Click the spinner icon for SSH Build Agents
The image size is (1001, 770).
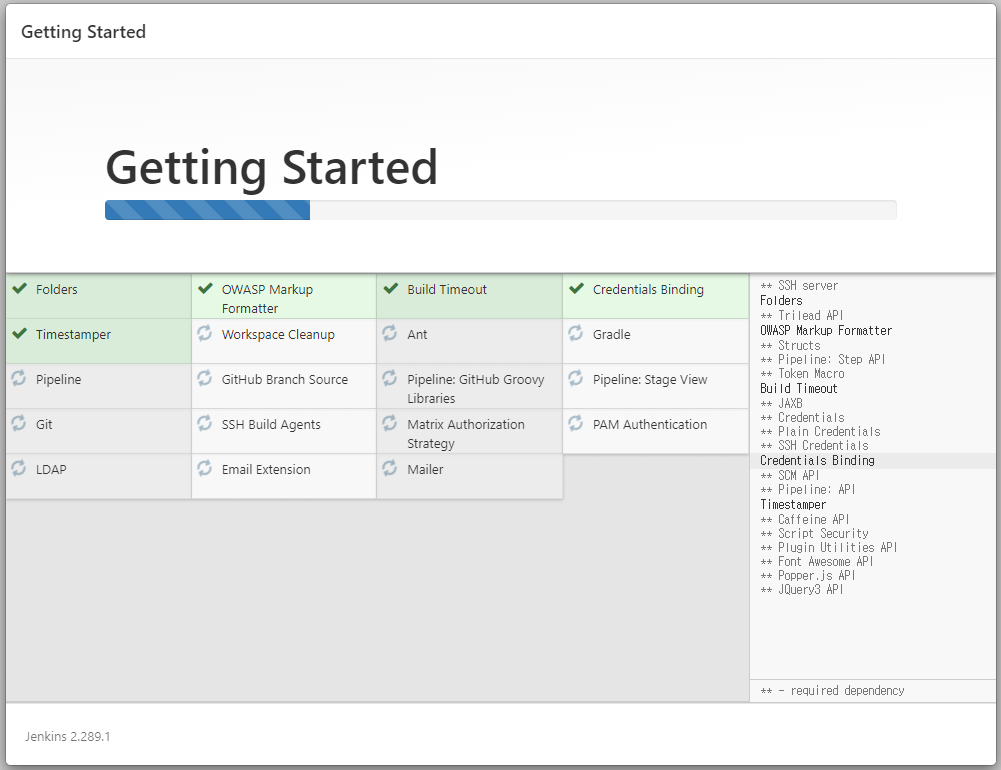coord(204,423)
